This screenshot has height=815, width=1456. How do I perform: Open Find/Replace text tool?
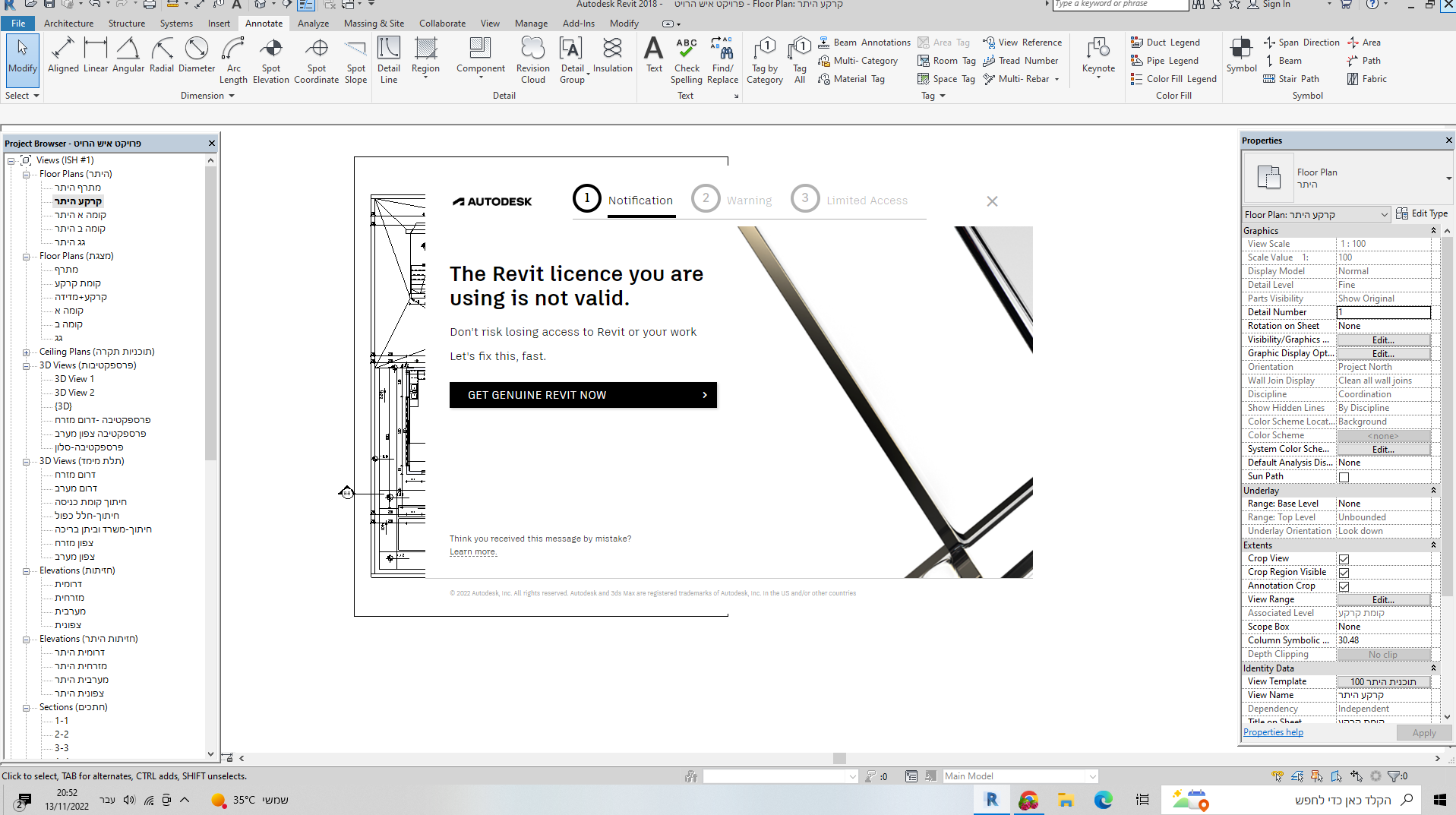tap(722, 61)
